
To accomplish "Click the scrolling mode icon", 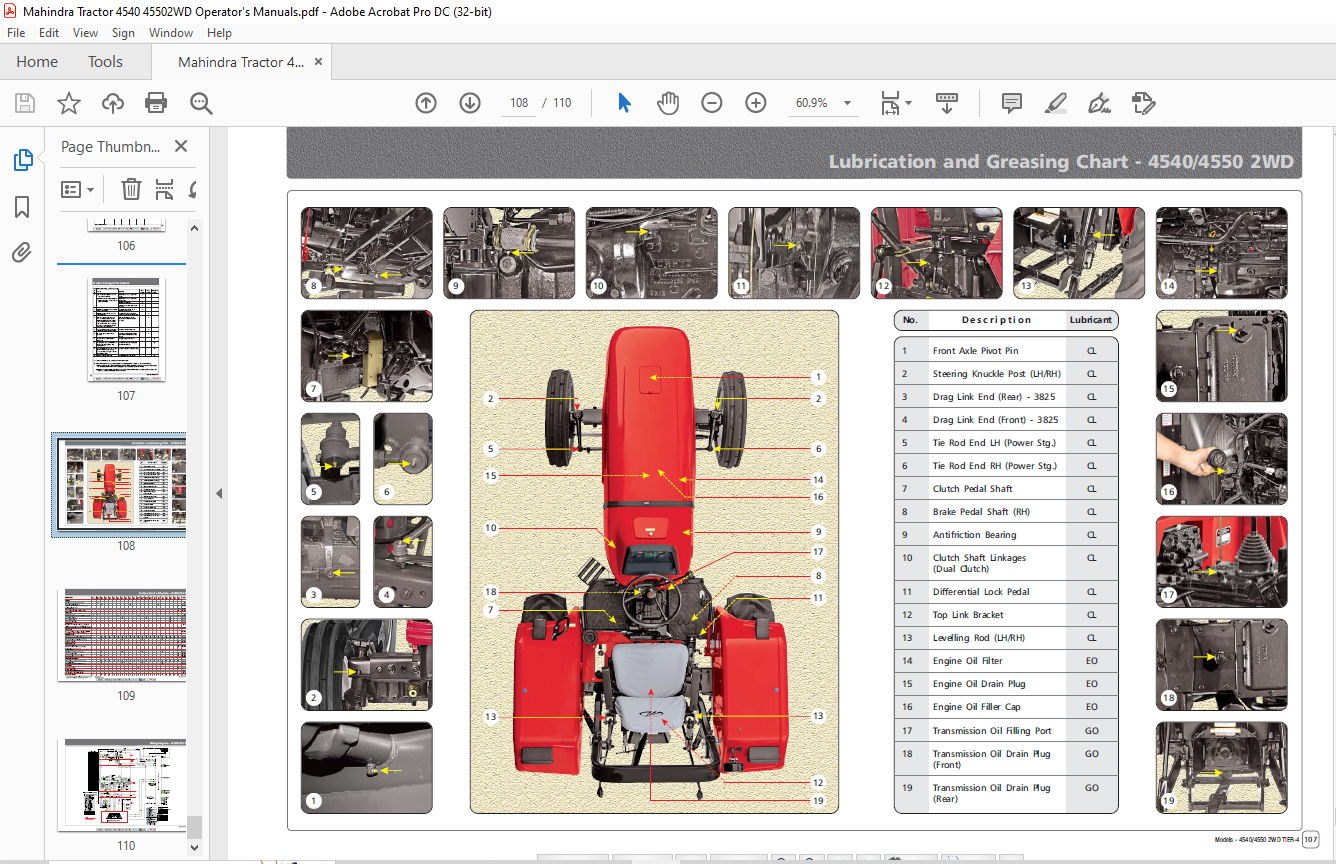I will coord(947,103).
